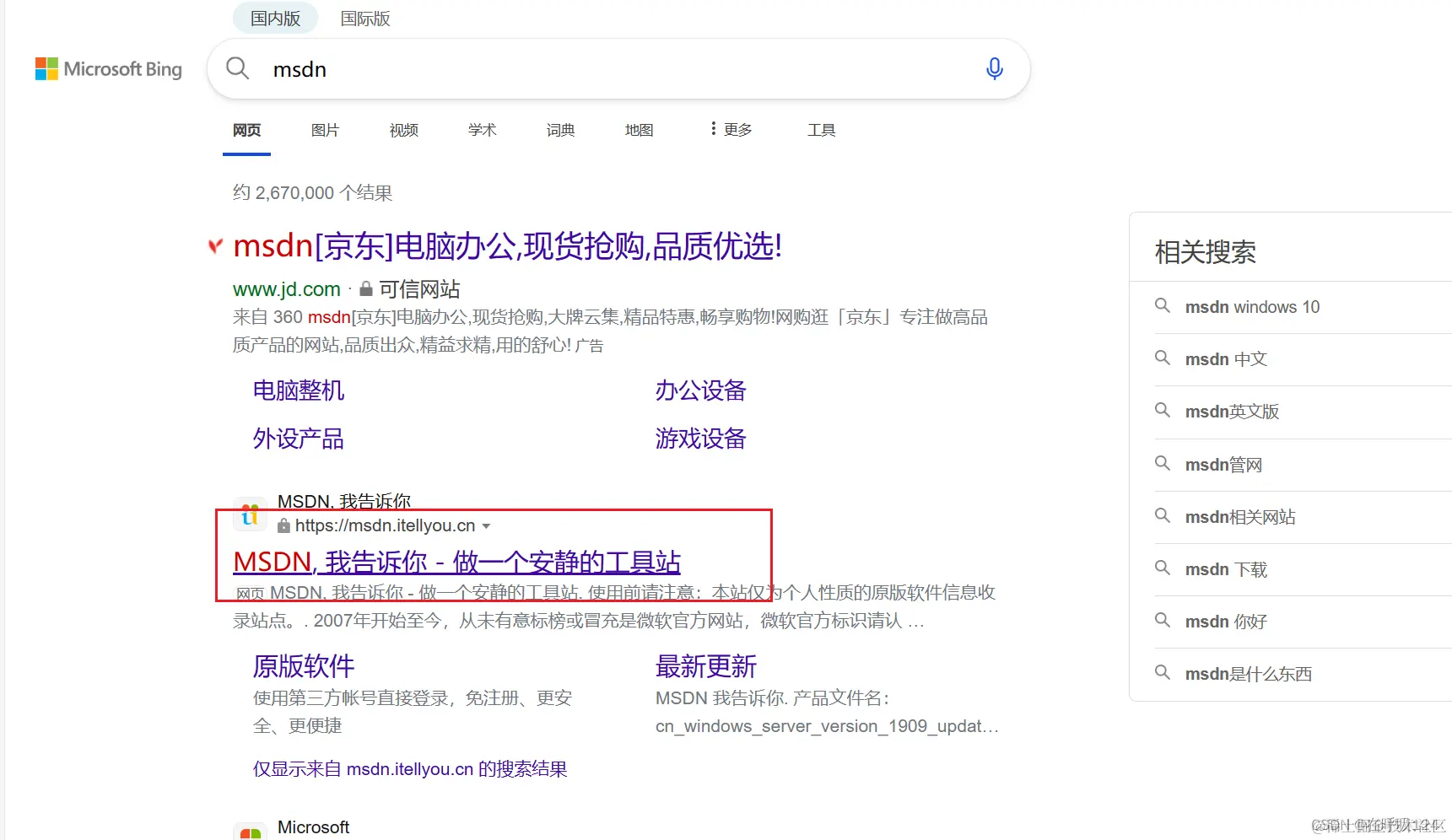Viewport: 1452px width, 840px height.
Task: Select related search msdn是什么东西
Action: click(1249, 674)
